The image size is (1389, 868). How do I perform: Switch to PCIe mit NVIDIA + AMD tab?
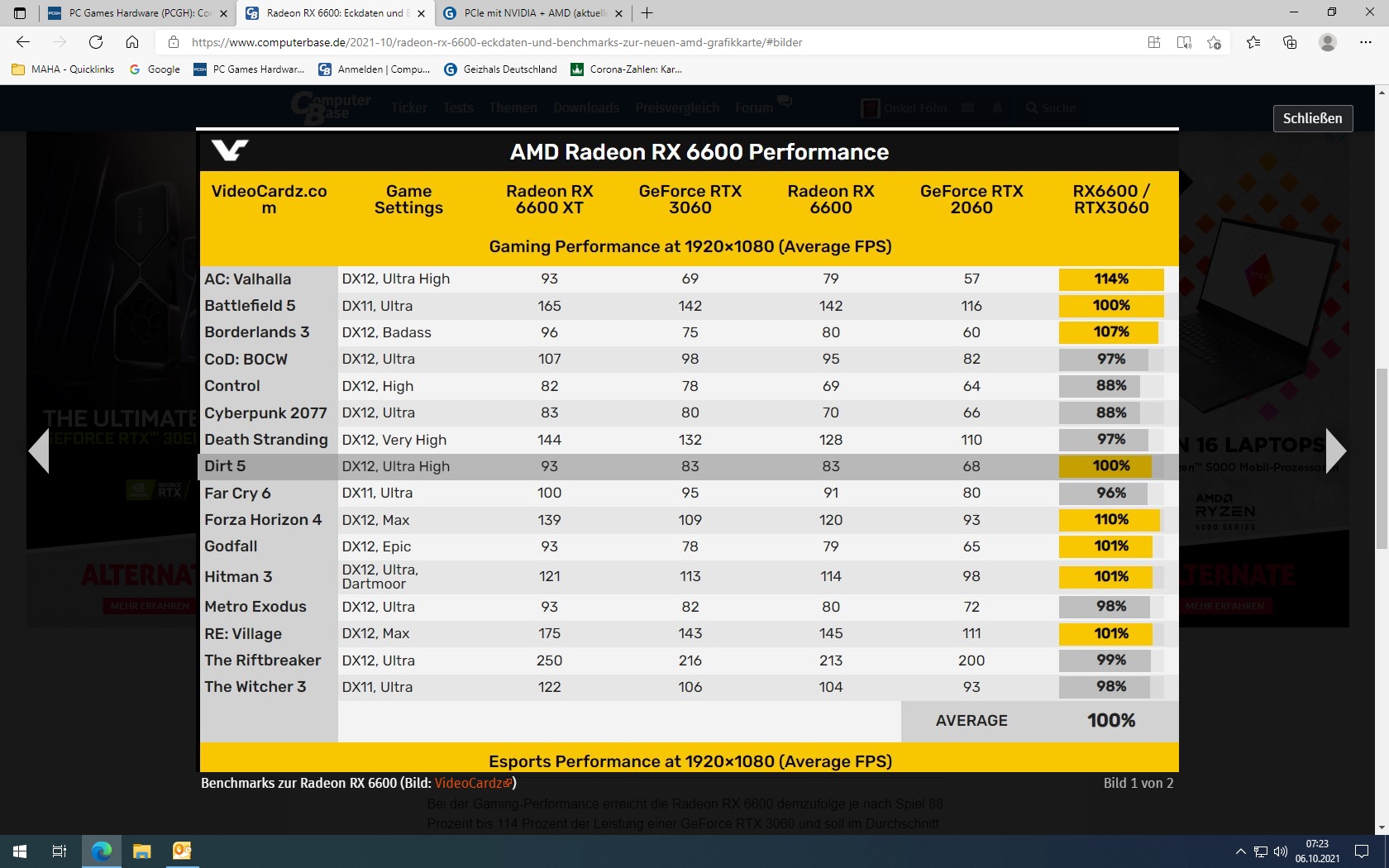click(x=533, y=13)
